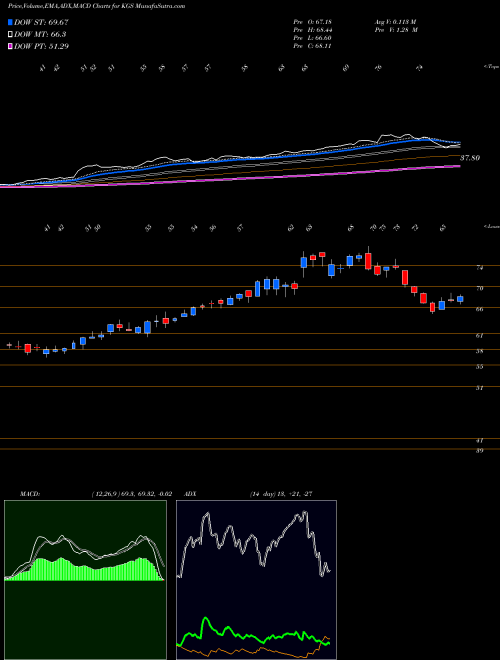Click ADX values '(14 day) 18, +21, -27'
The image size is (500, 660).
tap(281, 494)
